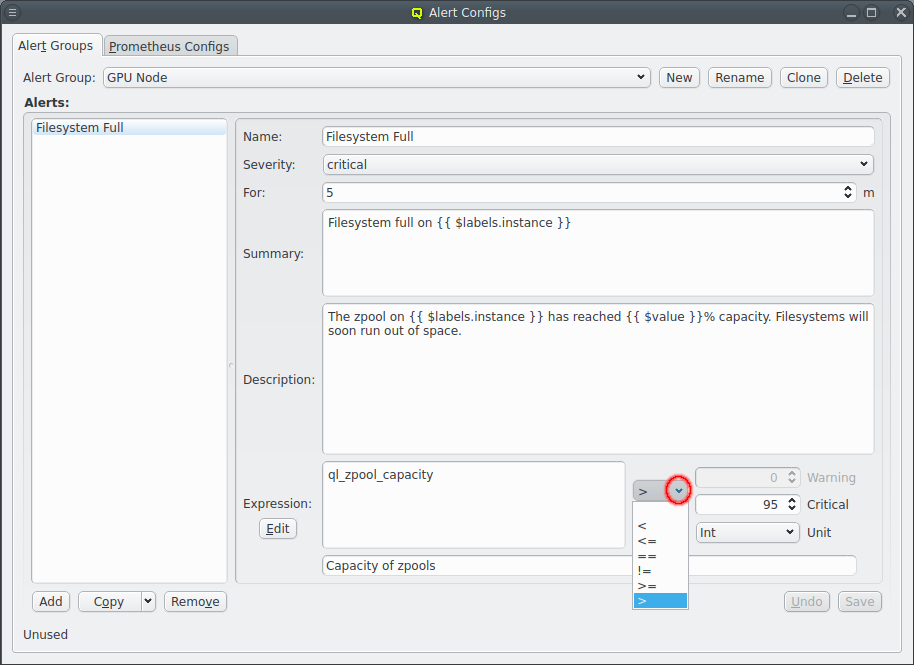Click inside the Description text area
Screen dimensions: 914x665
pos(598,379)
